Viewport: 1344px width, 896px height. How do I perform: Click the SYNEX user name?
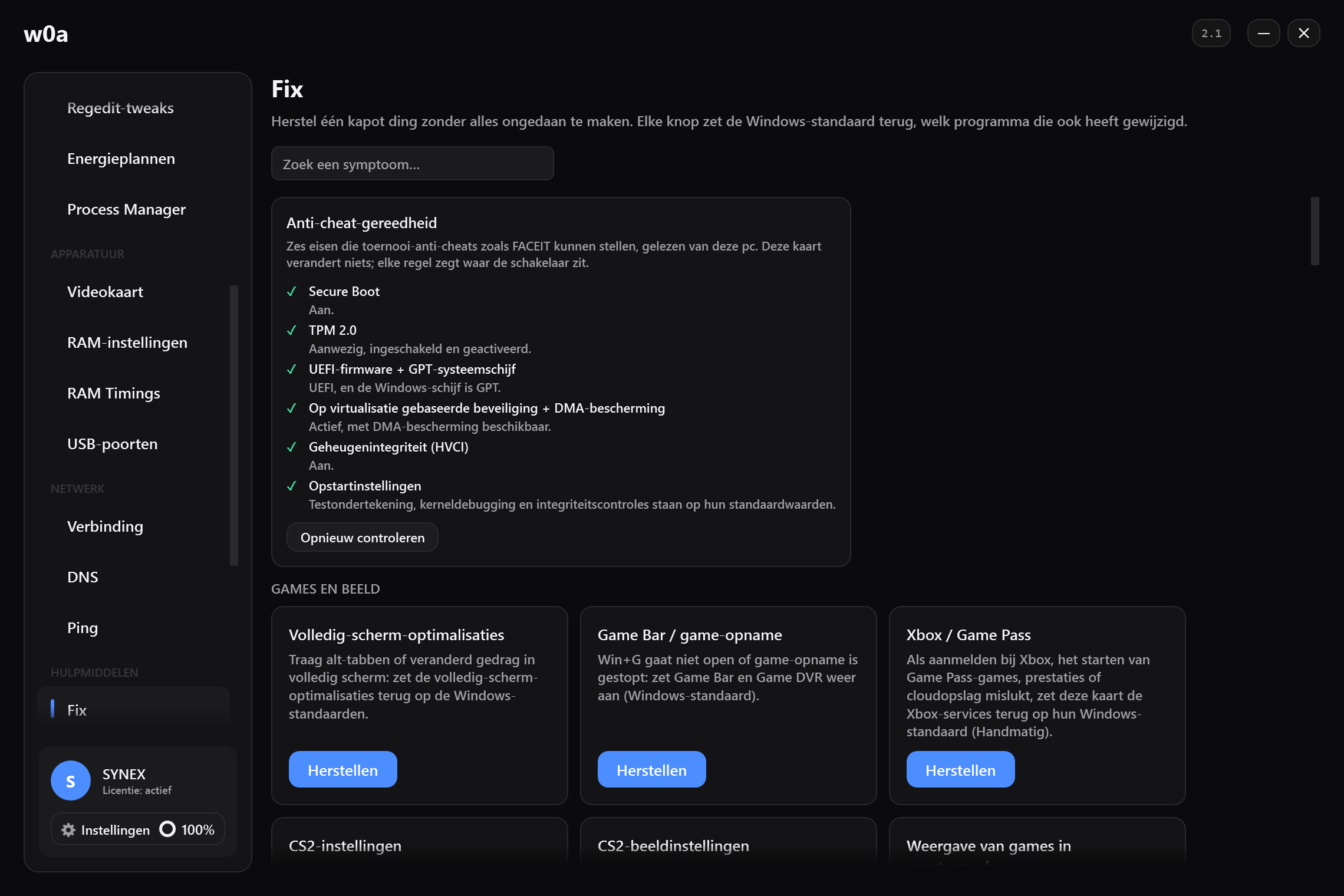(124, 774)
